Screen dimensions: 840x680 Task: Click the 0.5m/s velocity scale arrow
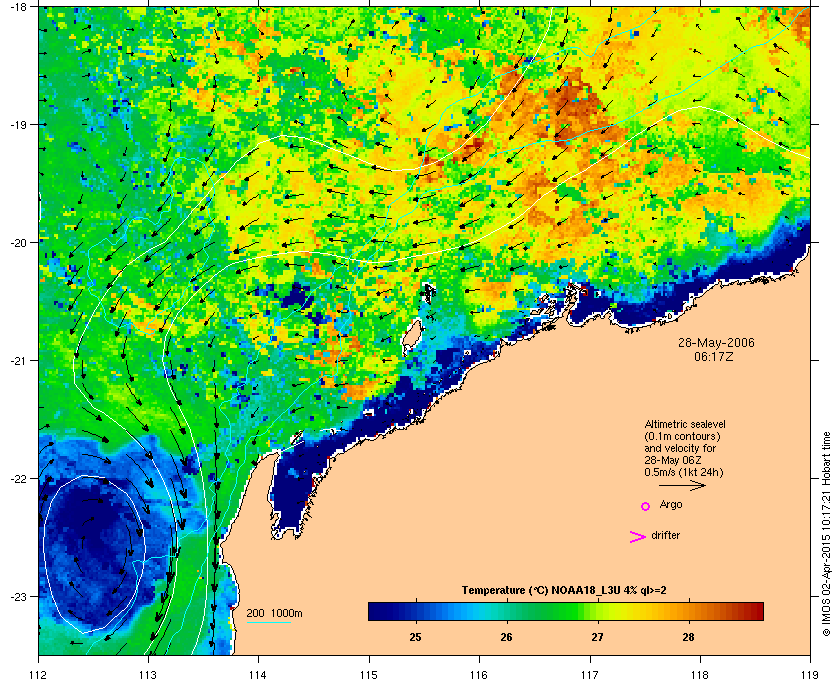tap(682, 486)
